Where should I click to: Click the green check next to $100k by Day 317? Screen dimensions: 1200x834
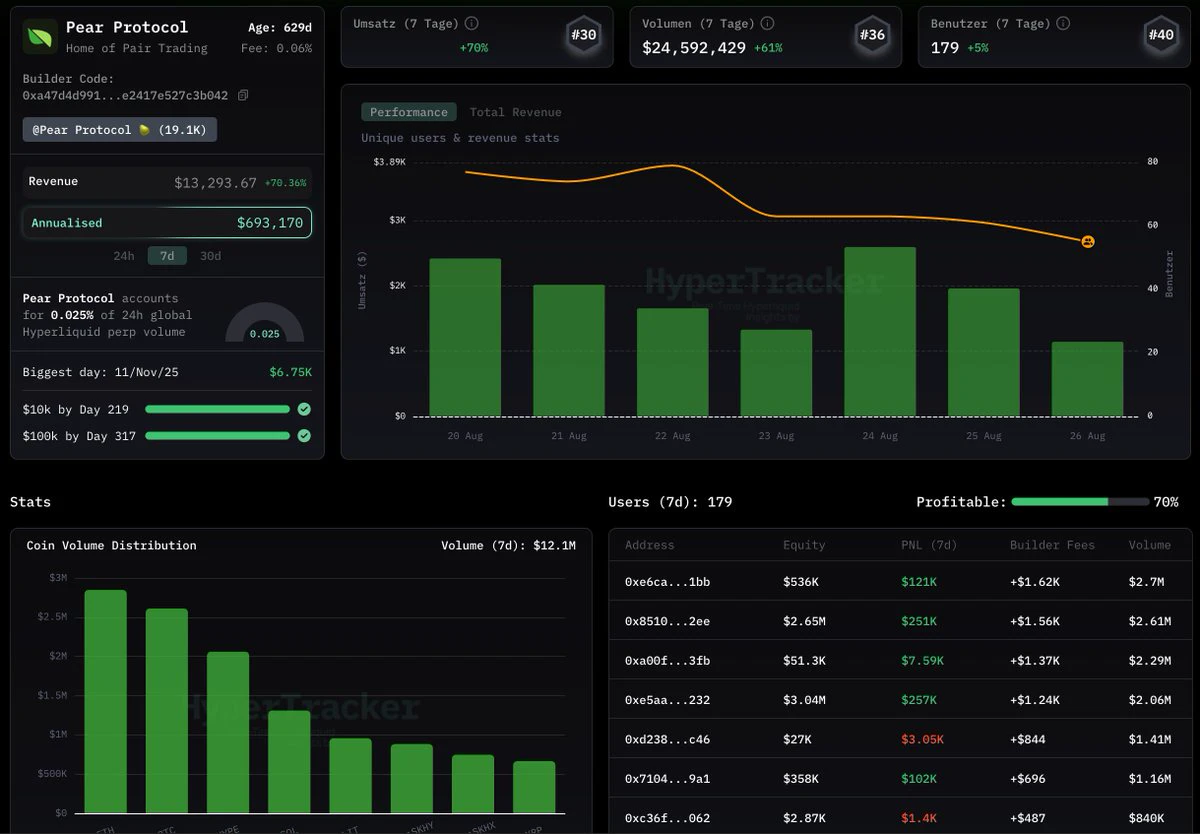click(304, 436)
